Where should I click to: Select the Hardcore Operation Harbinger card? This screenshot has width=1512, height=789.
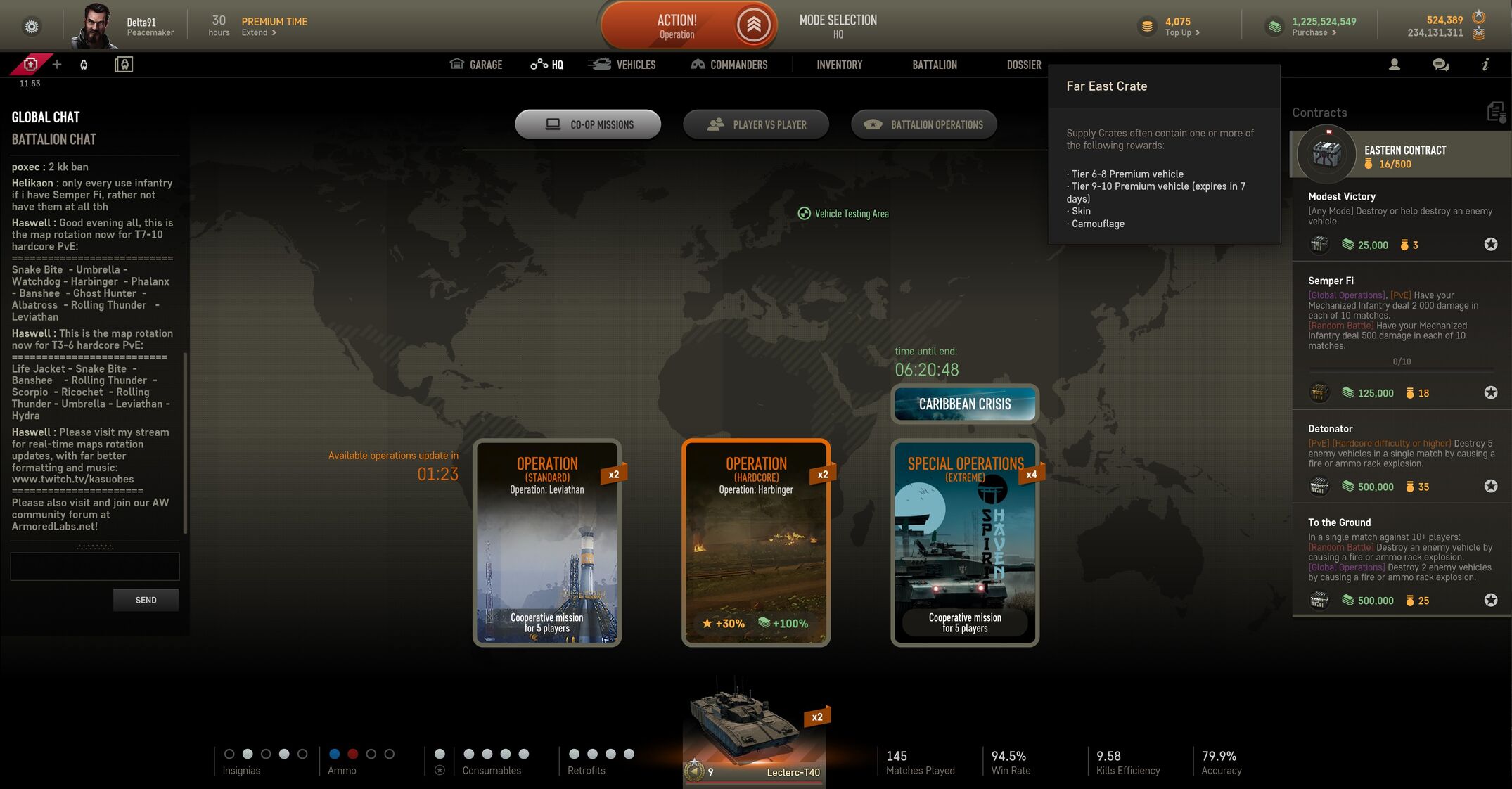click(755, 542)
